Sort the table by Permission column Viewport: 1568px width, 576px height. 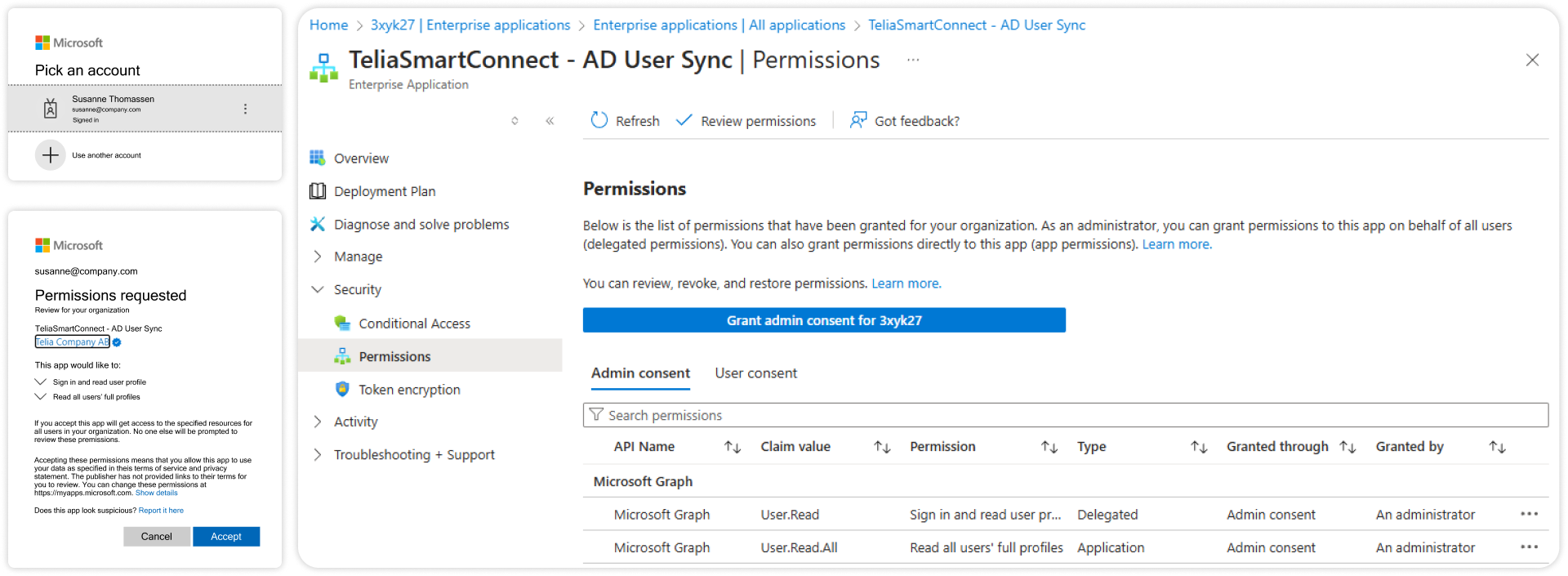click(x=1049, y=447)
